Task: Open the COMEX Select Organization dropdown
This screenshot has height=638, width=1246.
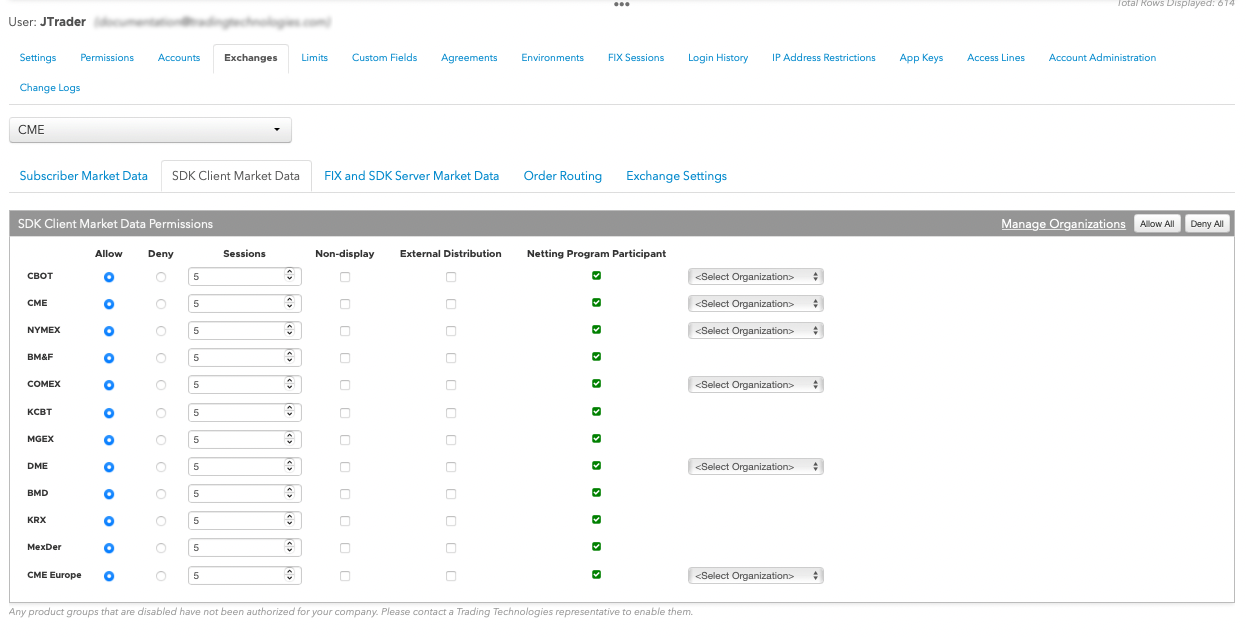Action: tap(756, 385)
